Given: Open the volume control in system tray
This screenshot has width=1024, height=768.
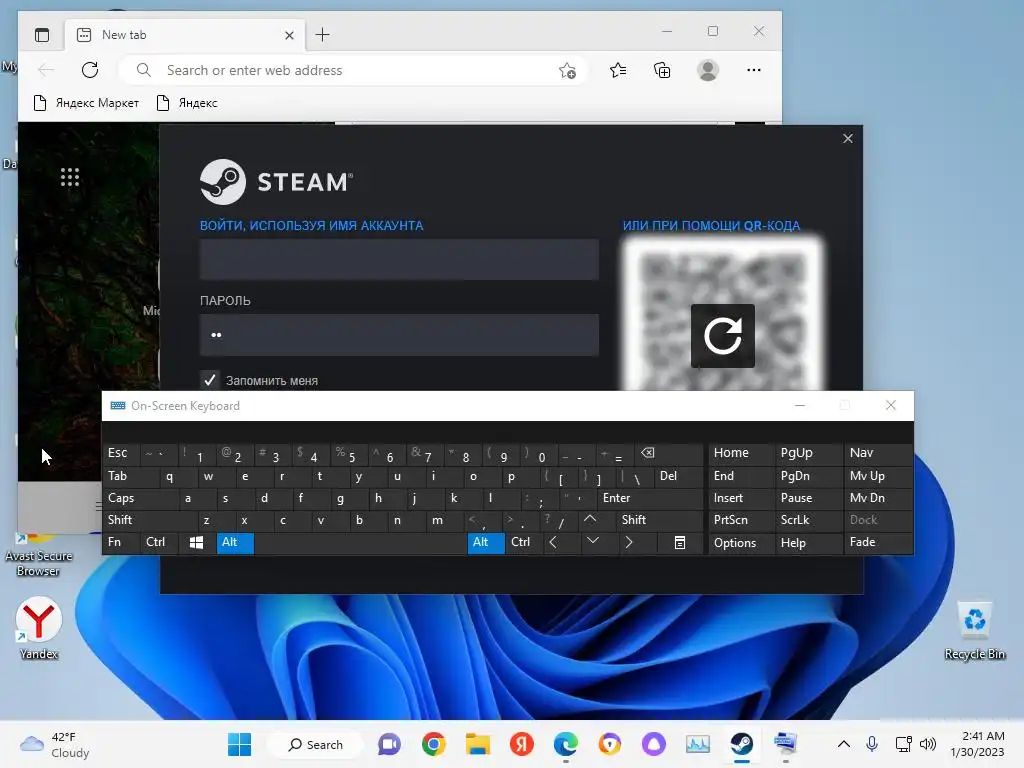Looking at the screenshot, I should point(928,744).
